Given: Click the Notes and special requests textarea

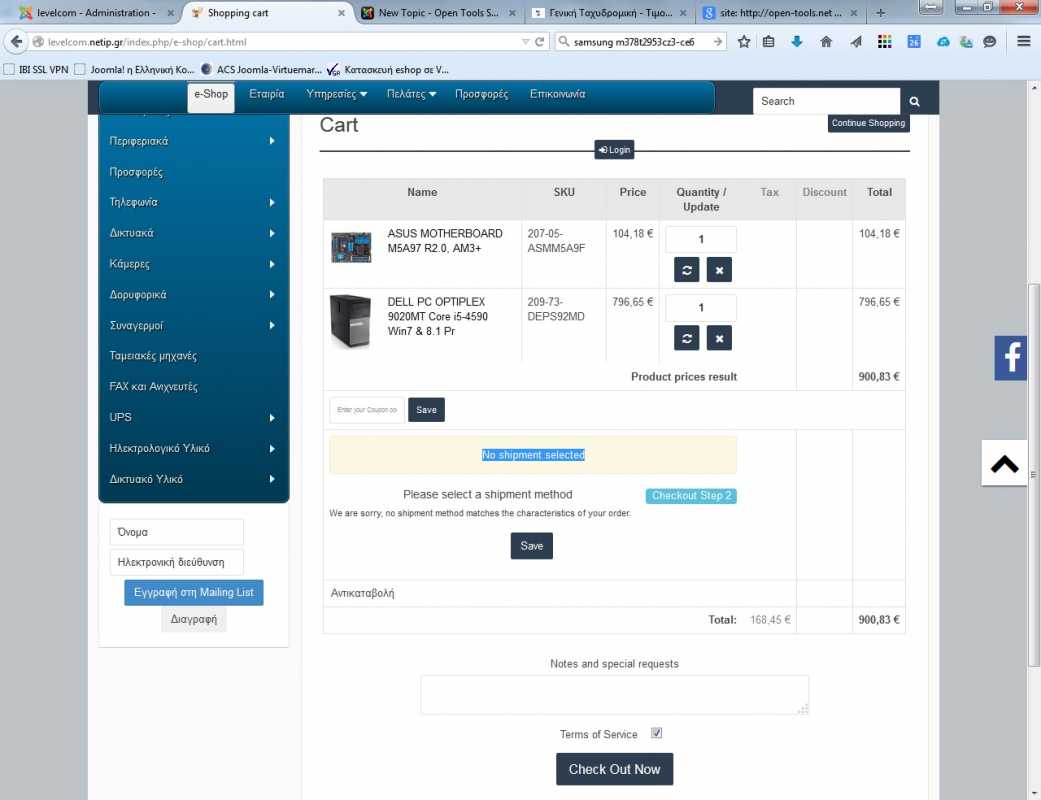Looking at the screenshot, I should [x=614, y=694].
